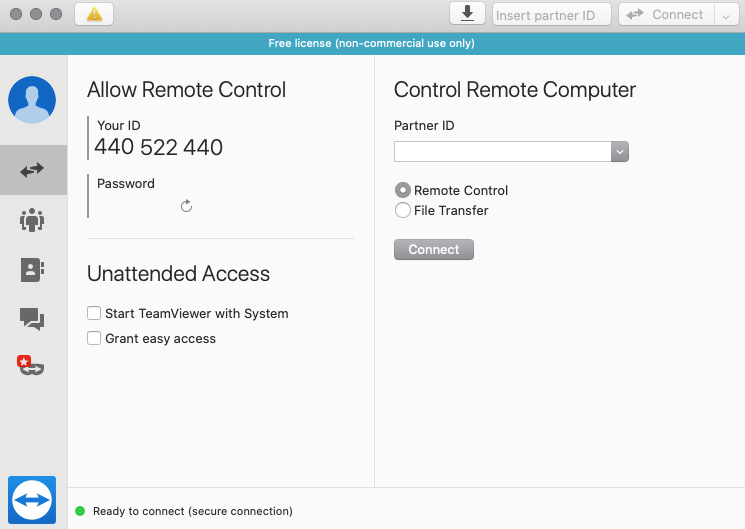Expand the Partner ID dropdown arrow
The height and width of the screenshot is (529, 745).
[x=620, y=151]
